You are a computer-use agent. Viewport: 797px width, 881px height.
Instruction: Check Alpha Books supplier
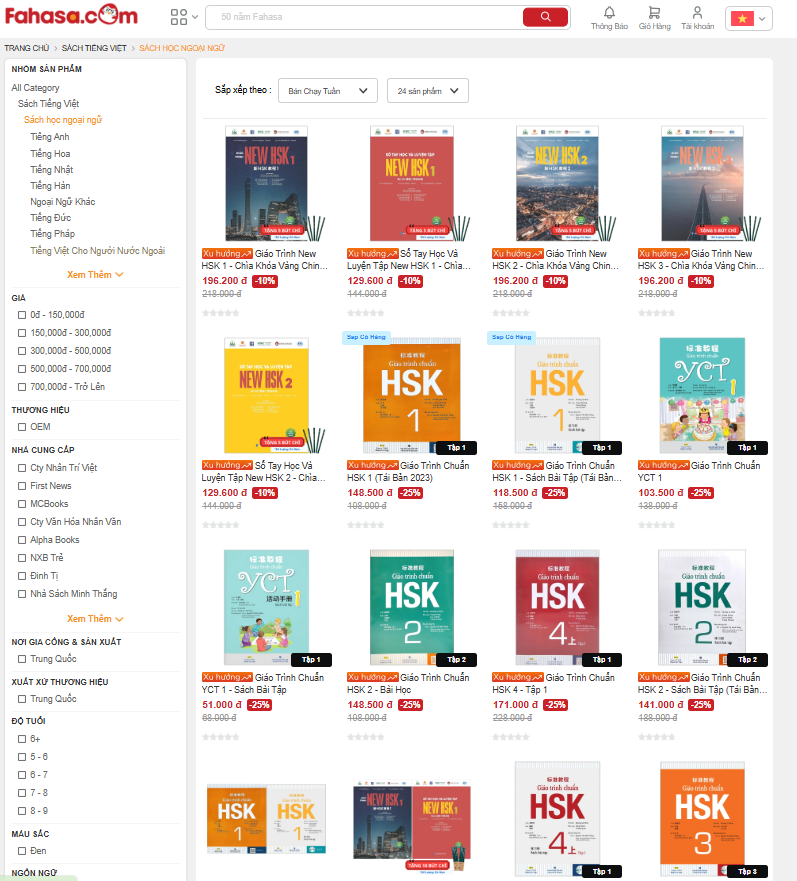pyautogui.click(x=22, y=539)
